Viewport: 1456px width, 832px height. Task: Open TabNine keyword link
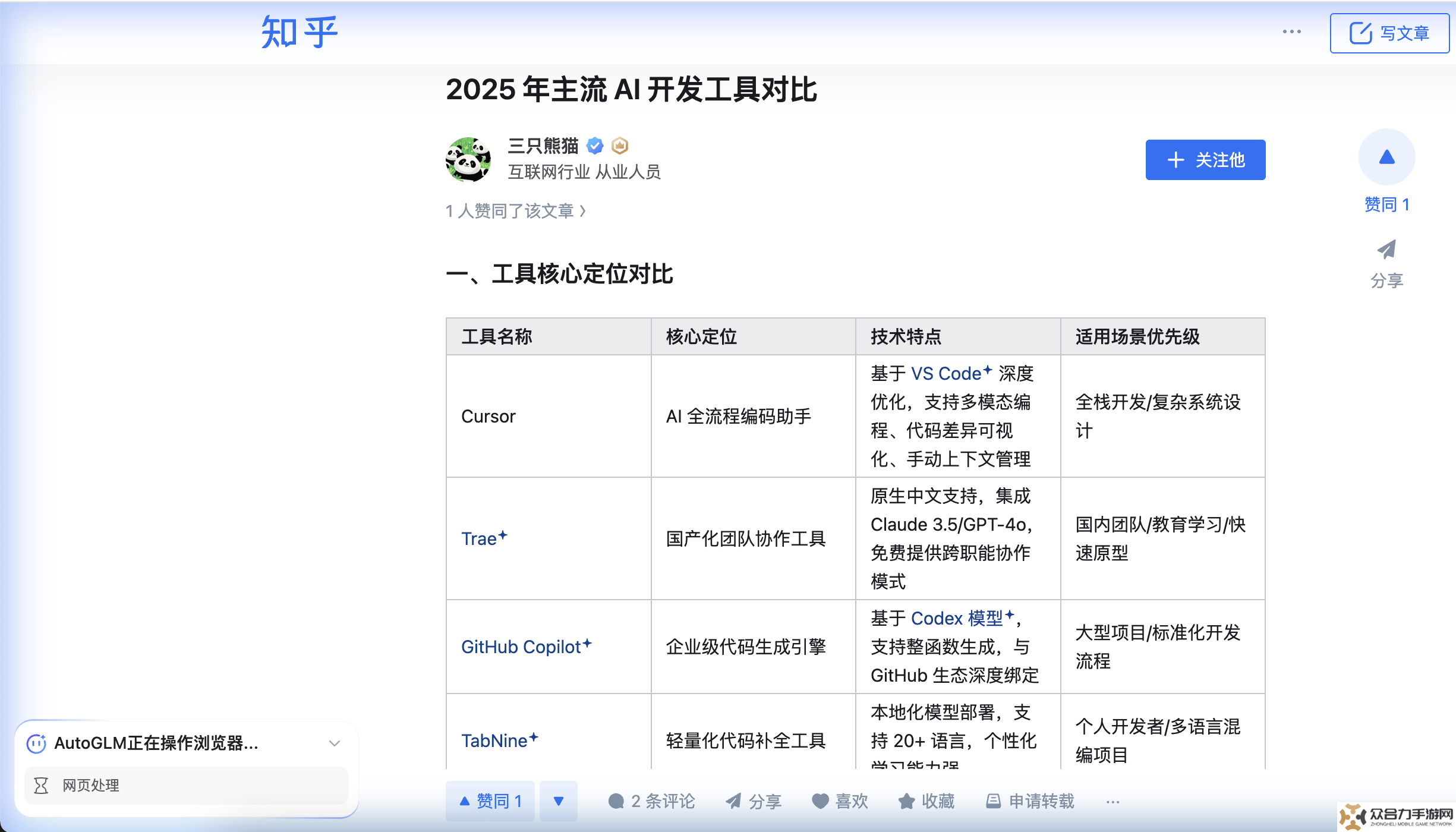tap(500, 740)
